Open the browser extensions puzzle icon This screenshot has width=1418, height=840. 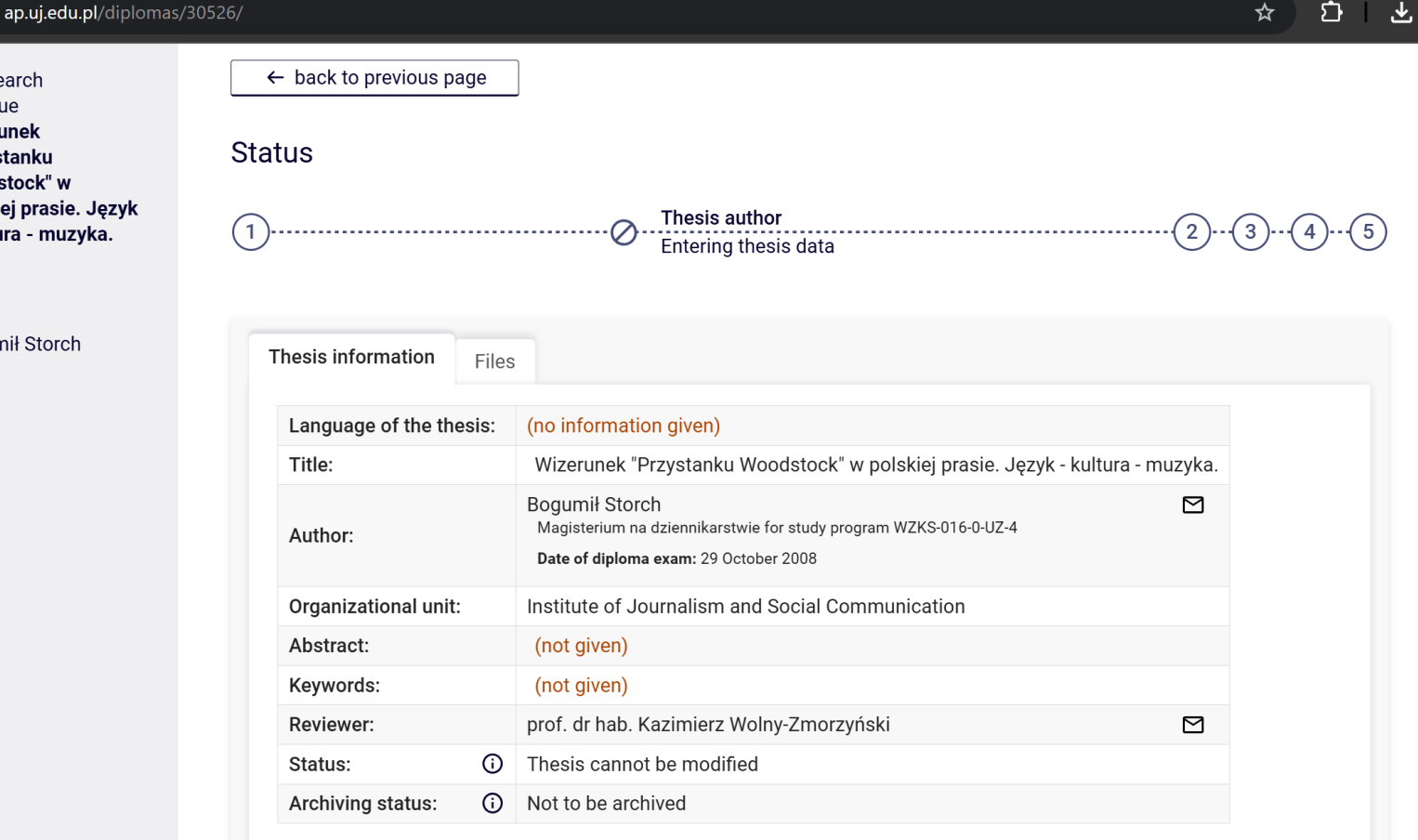1331,13
